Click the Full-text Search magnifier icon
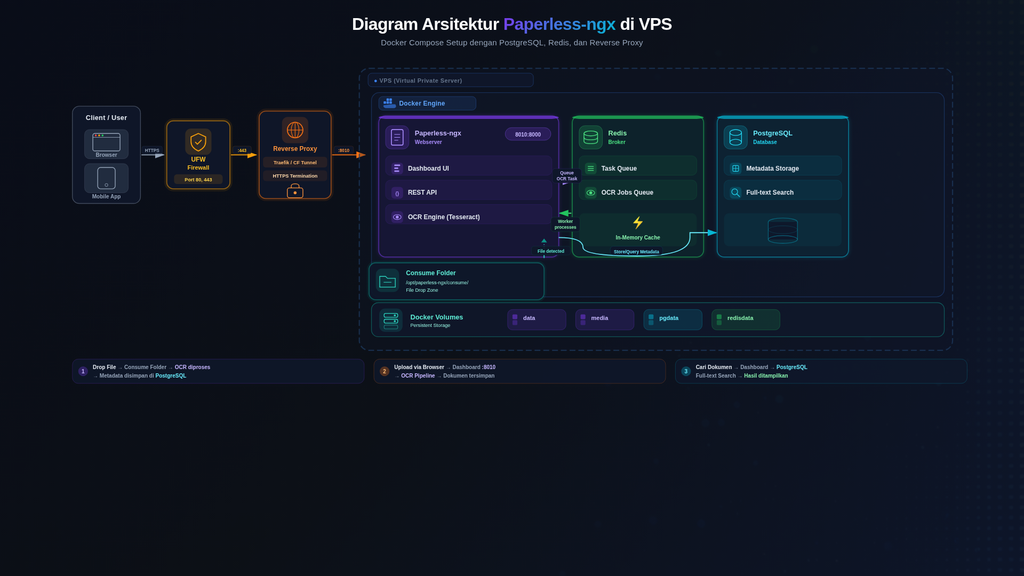The height and width of the screenshot is (576, 1024). pos(735,193)
